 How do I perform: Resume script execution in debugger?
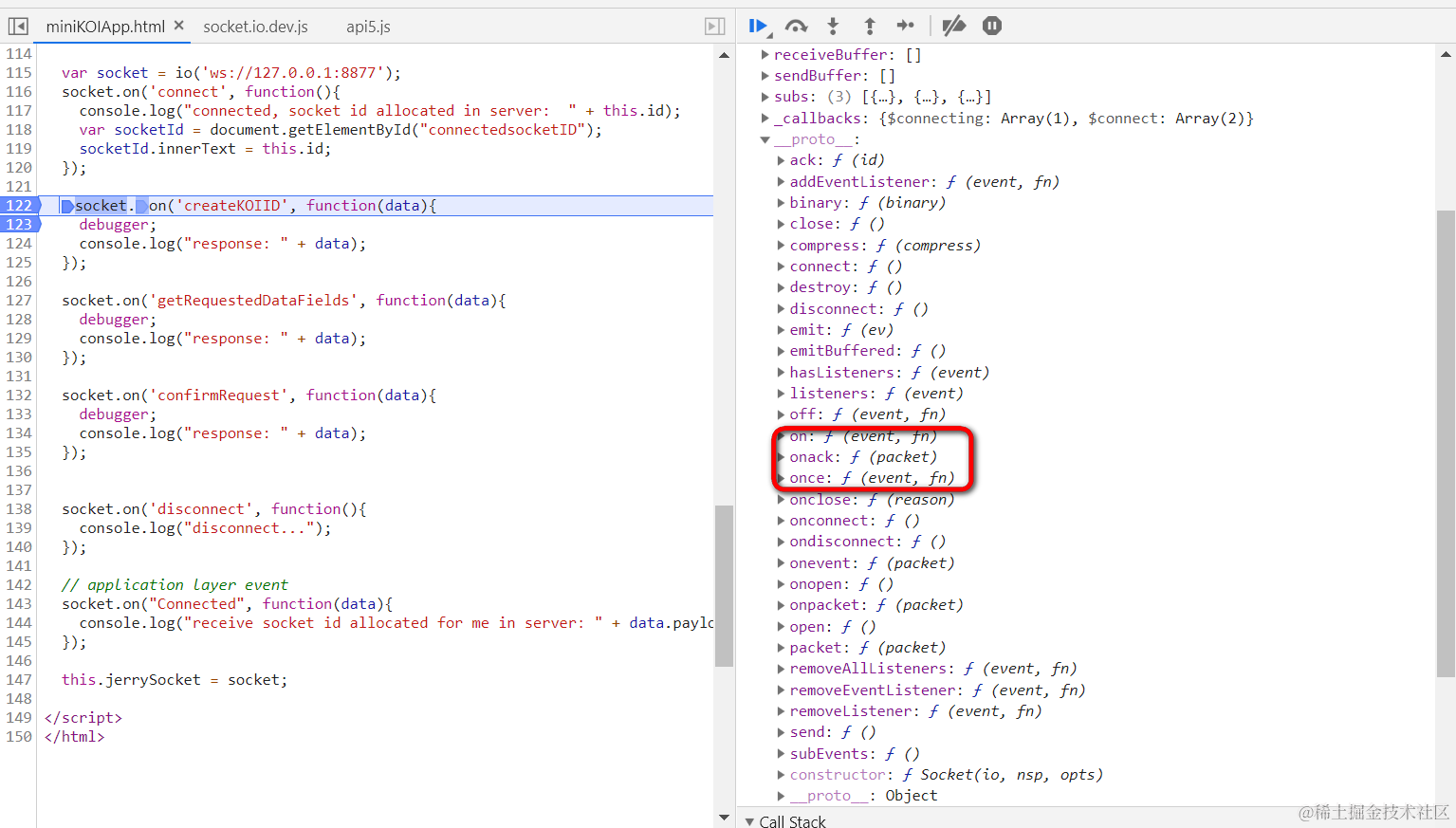(759, 26)
